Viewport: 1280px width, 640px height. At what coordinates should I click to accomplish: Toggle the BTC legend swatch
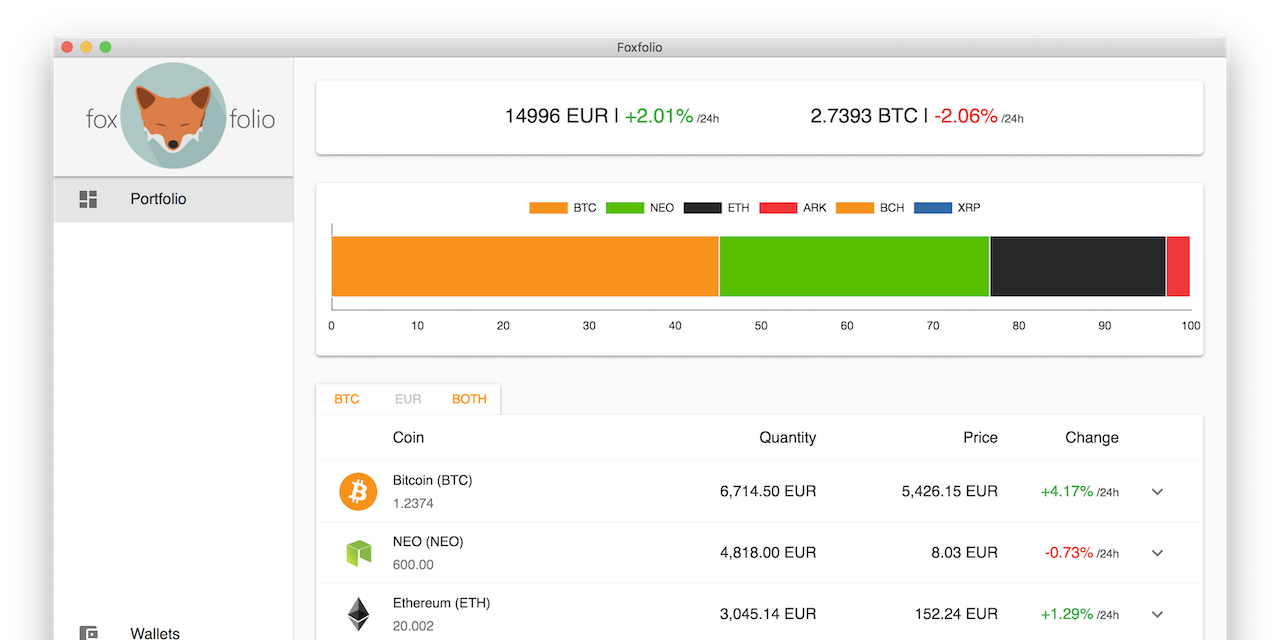(548, 208)
